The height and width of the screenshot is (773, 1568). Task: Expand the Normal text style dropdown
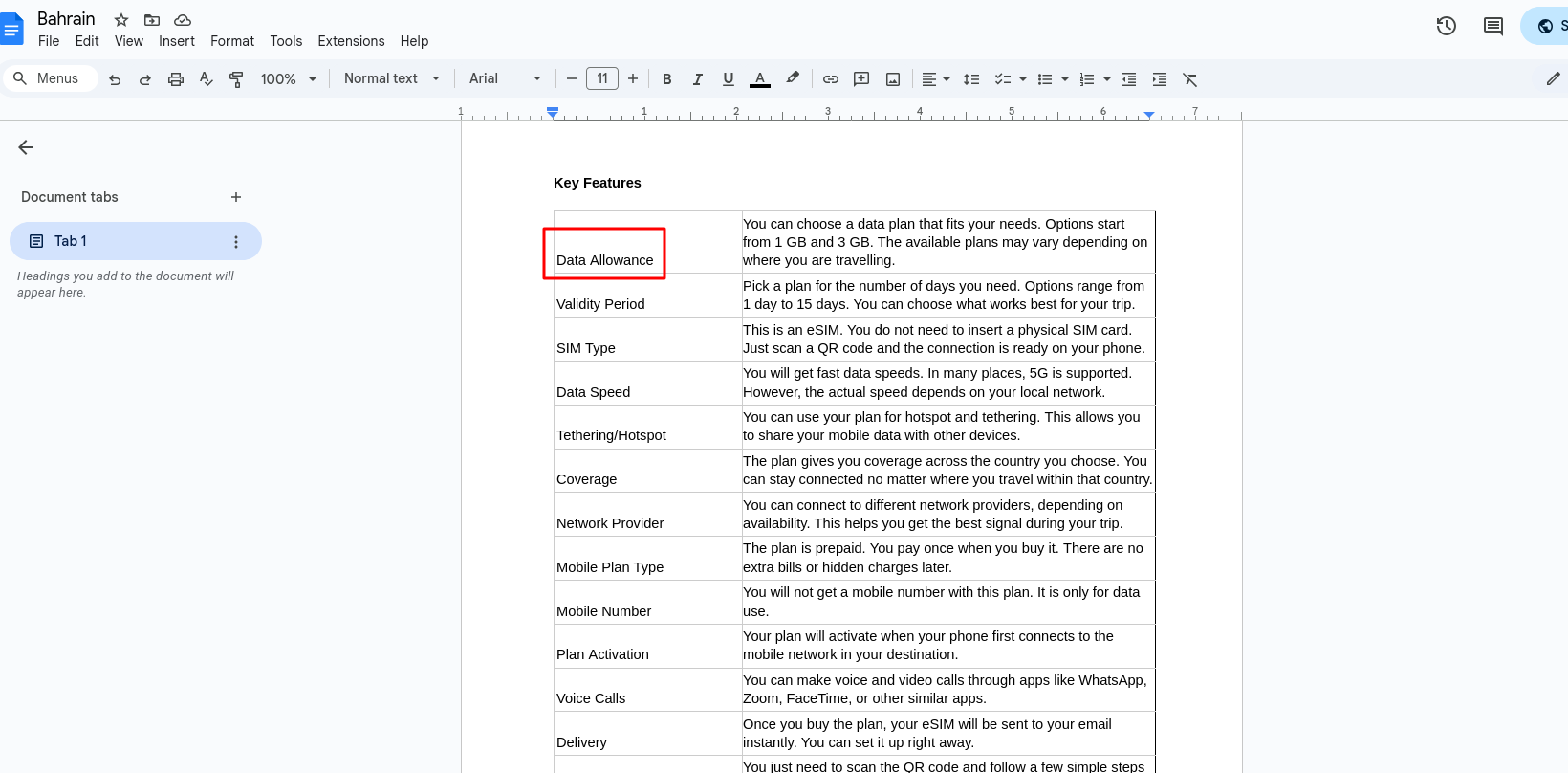pos(392,78)
